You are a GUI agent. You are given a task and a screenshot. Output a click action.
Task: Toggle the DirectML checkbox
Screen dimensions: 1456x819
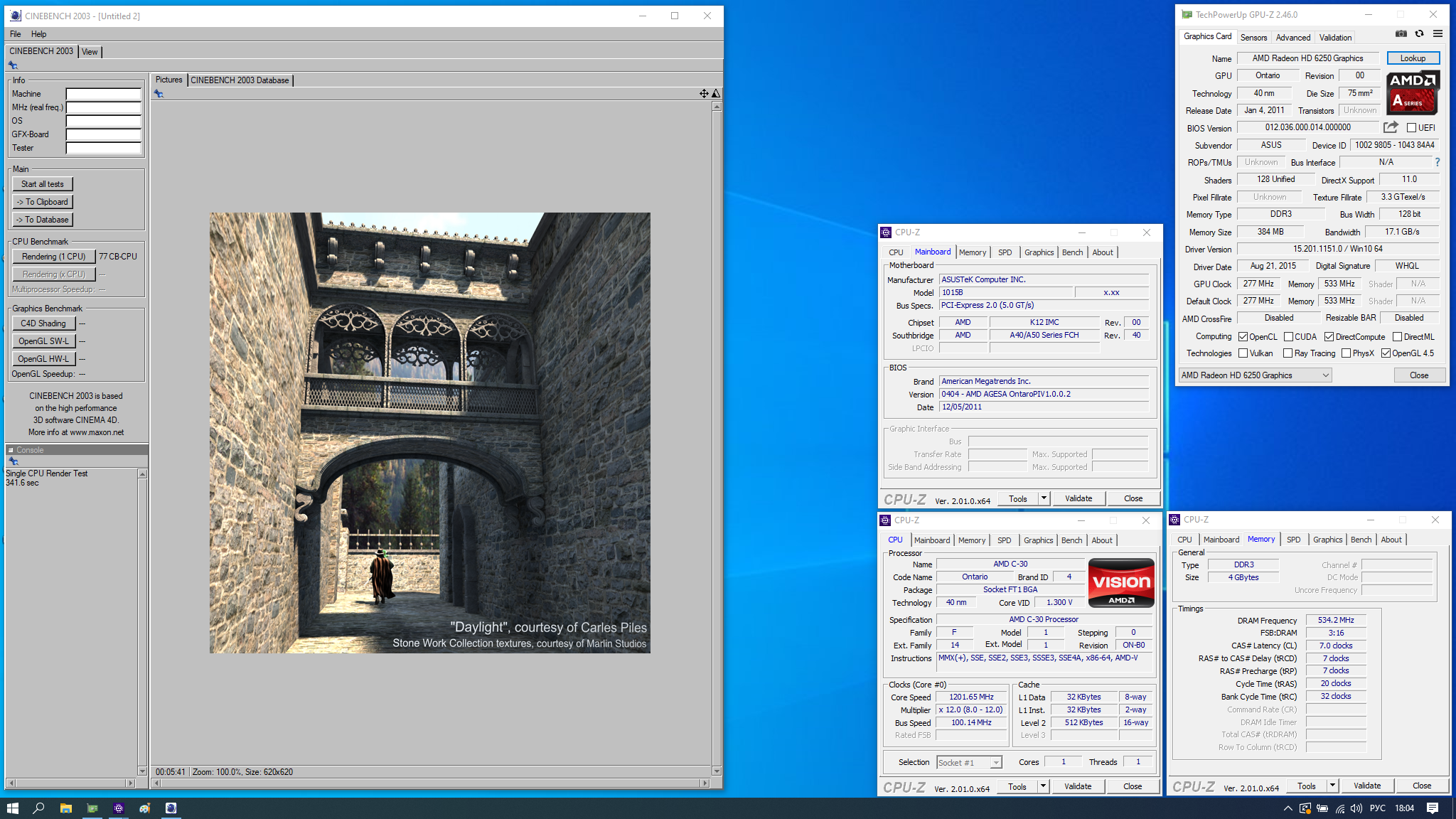1397,337
